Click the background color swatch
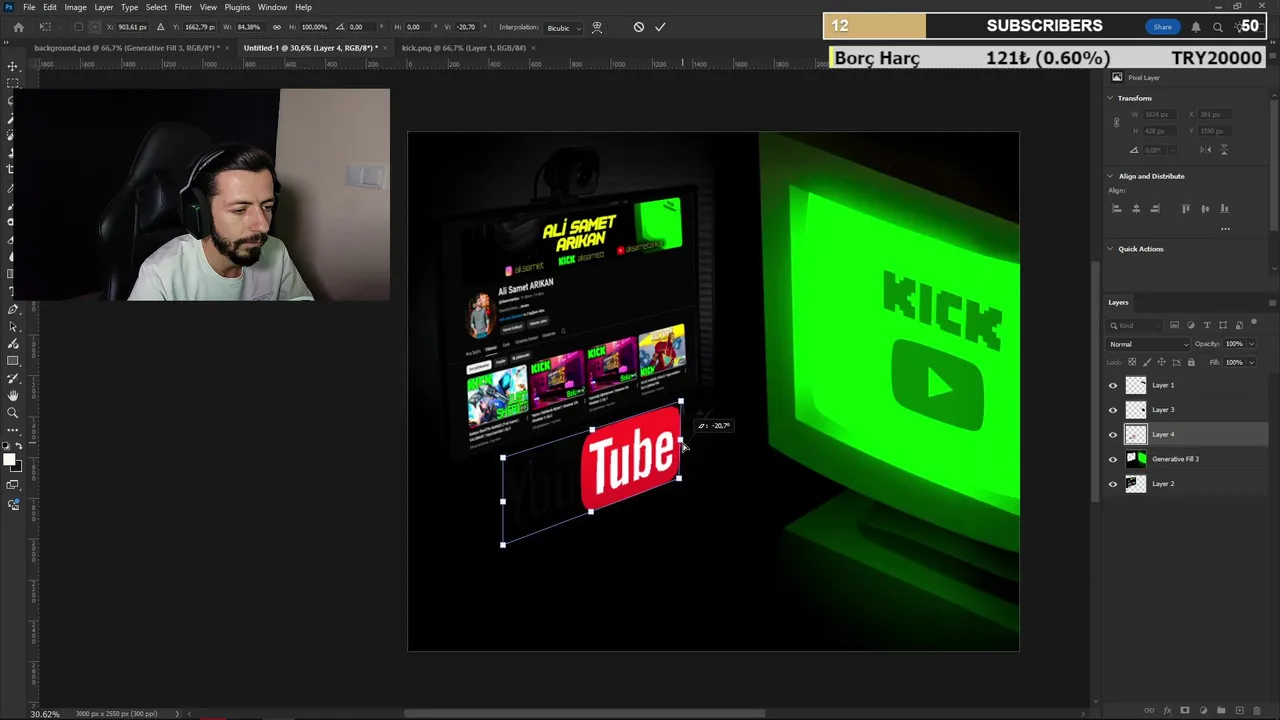Viewport: 1280px width, 720px height. click(x=16, y=466)
